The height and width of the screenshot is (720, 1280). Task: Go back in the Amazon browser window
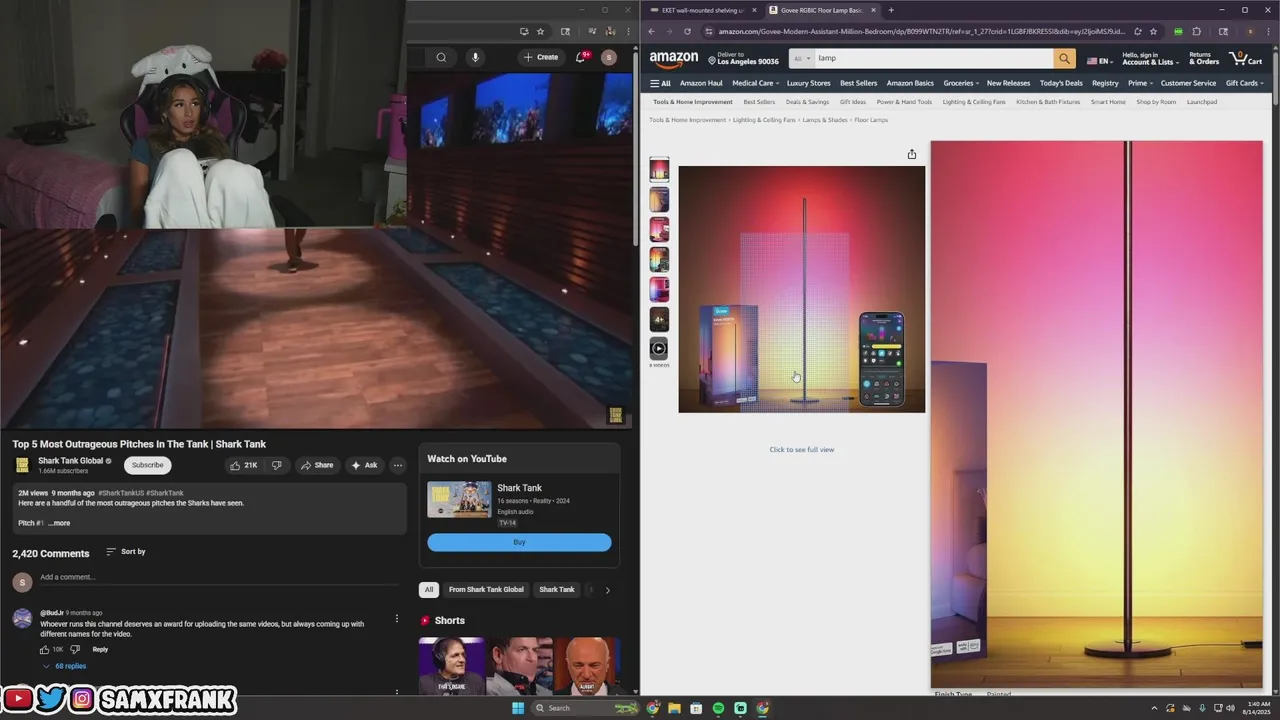coord(652,31)
